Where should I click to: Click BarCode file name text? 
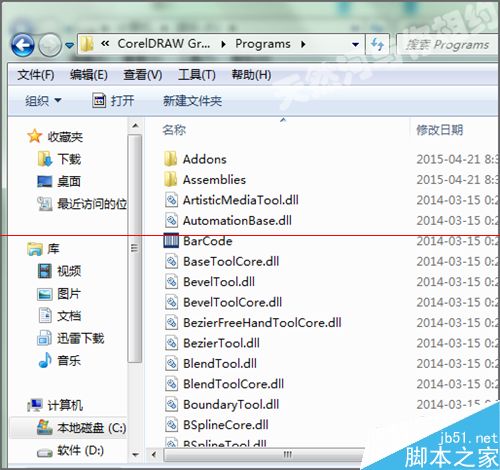(x=208, y=241)
